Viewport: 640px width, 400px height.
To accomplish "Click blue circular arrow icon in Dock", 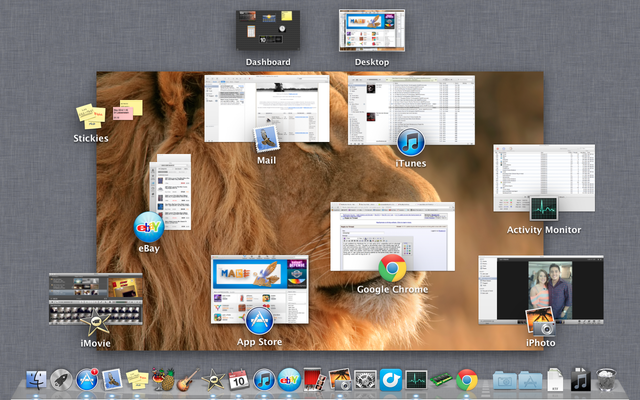I will coord(391,380).
